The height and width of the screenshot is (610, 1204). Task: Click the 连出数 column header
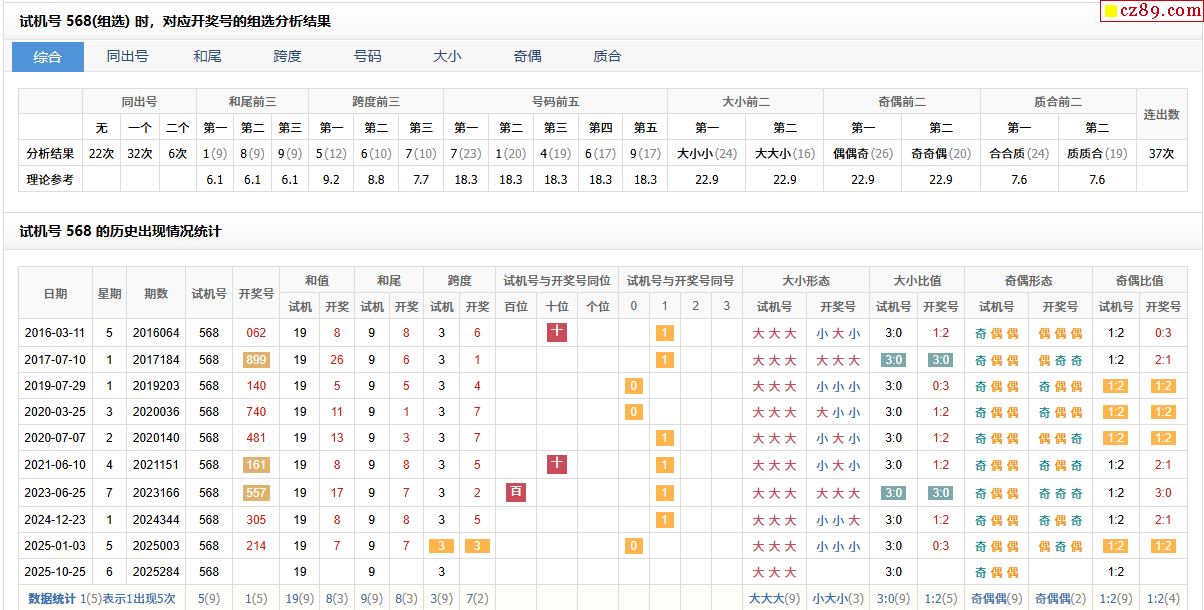click(1161, 115)
